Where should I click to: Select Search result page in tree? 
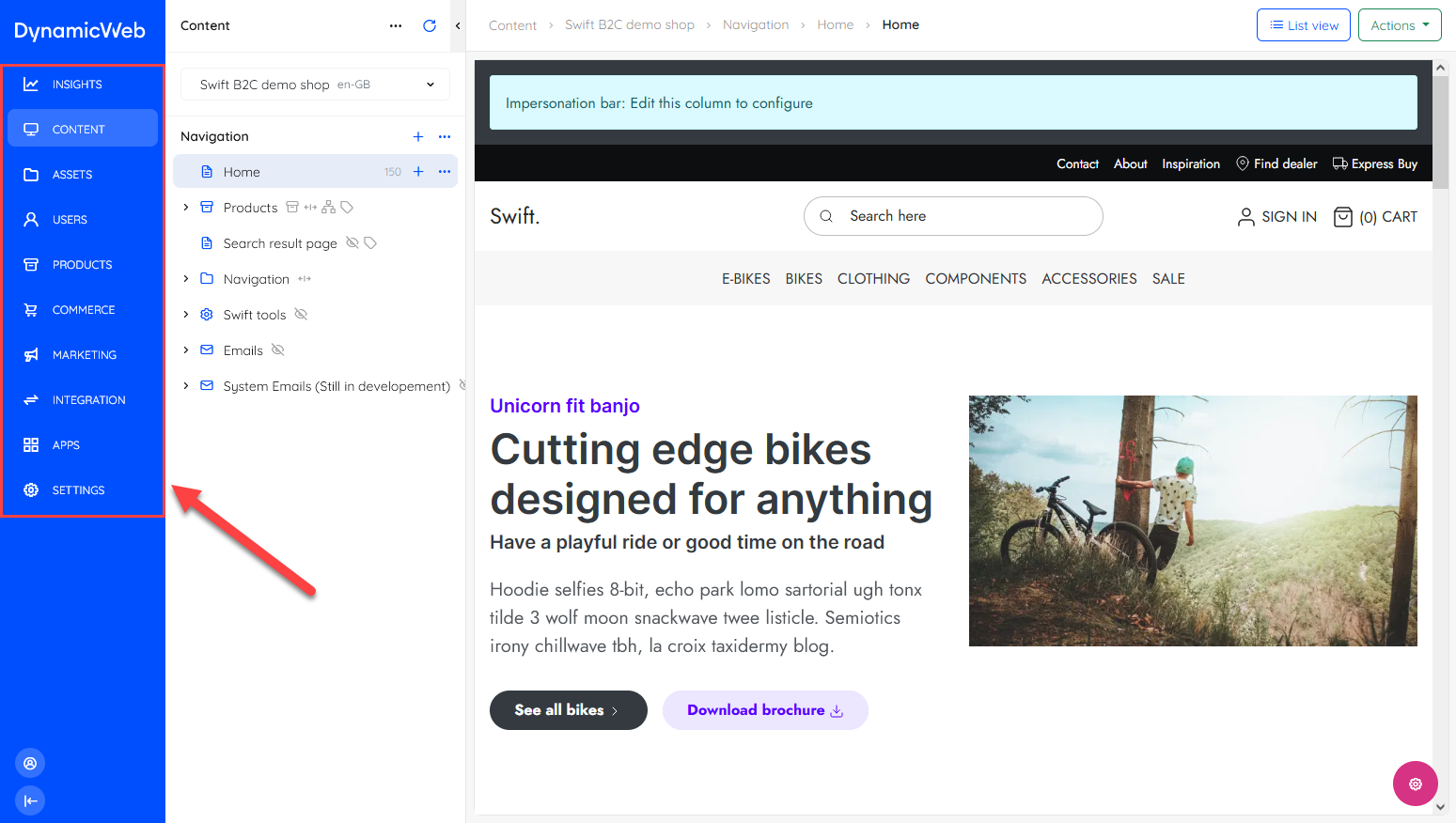[x=280, y=243]
